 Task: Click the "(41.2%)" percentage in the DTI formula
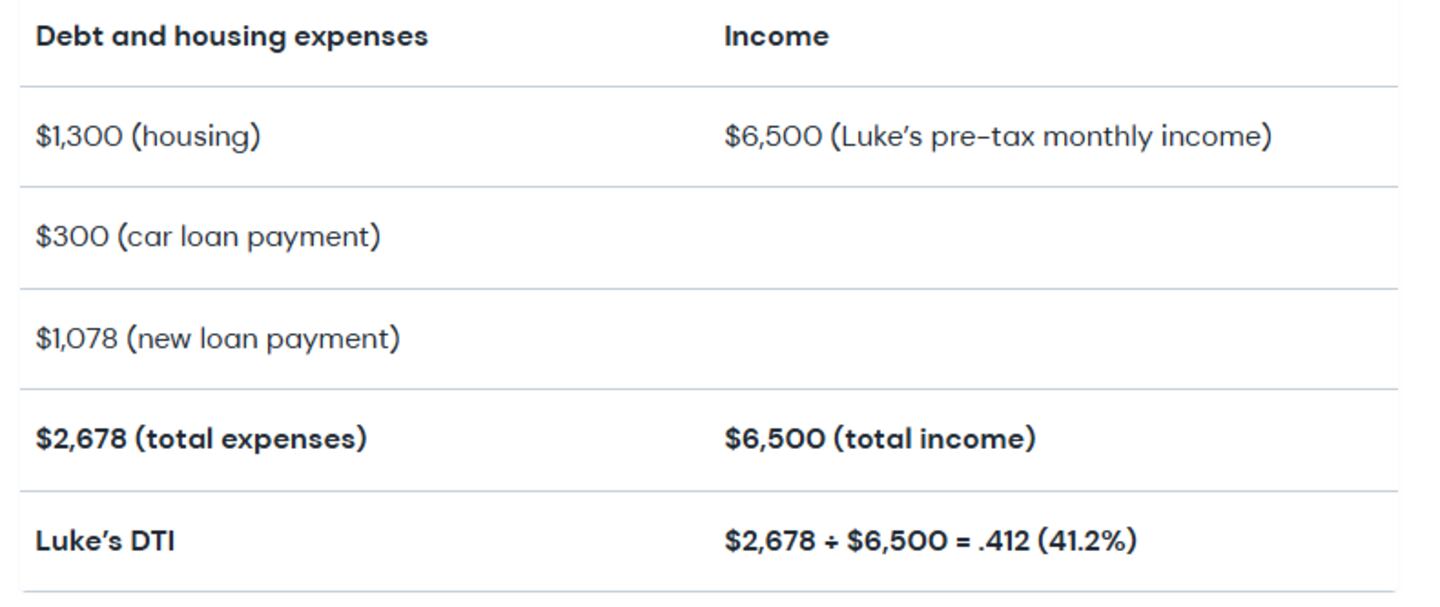point(1087,541)
